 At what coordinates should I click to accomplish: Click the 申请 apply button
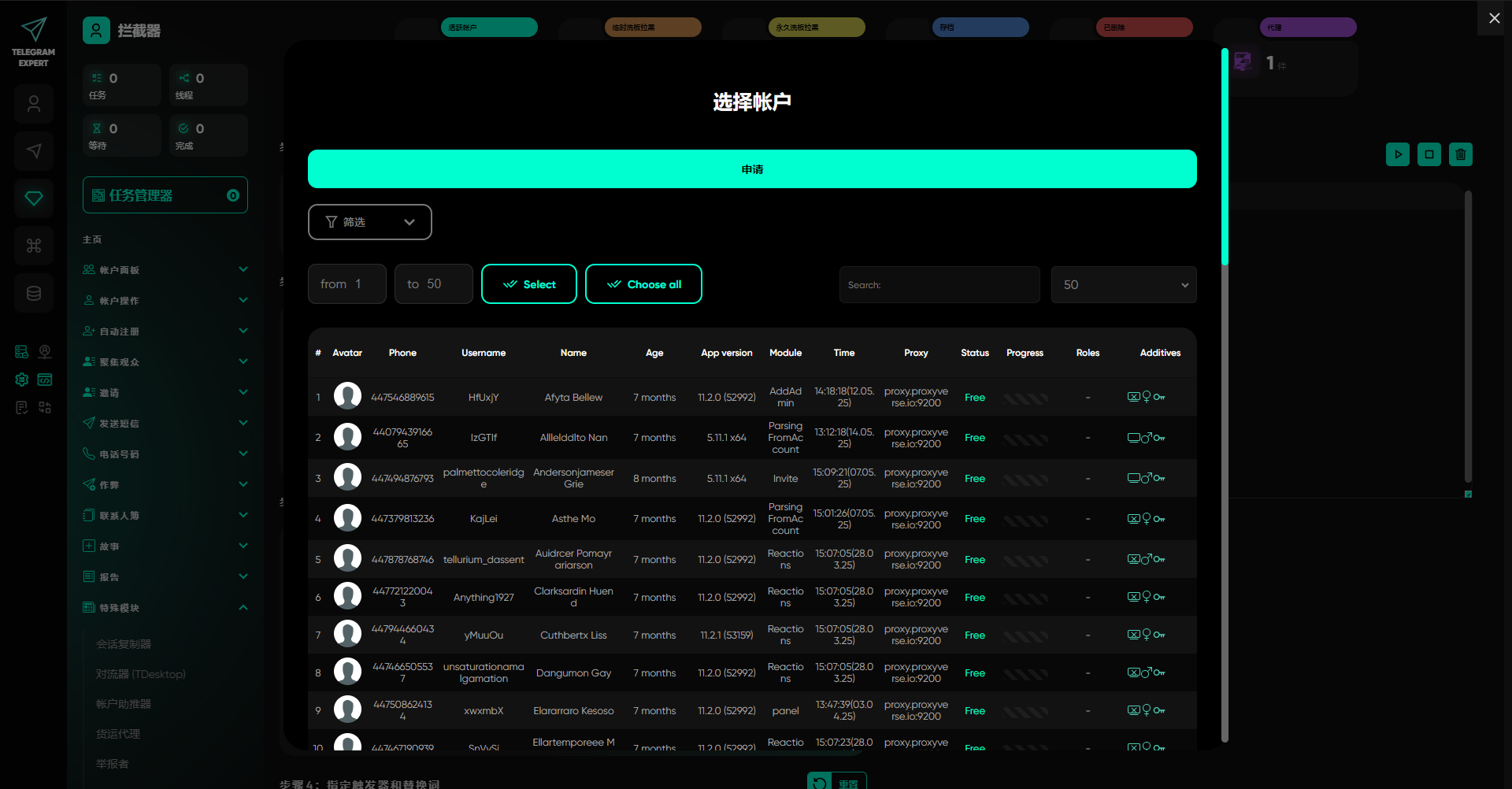[x=751, y=169]
